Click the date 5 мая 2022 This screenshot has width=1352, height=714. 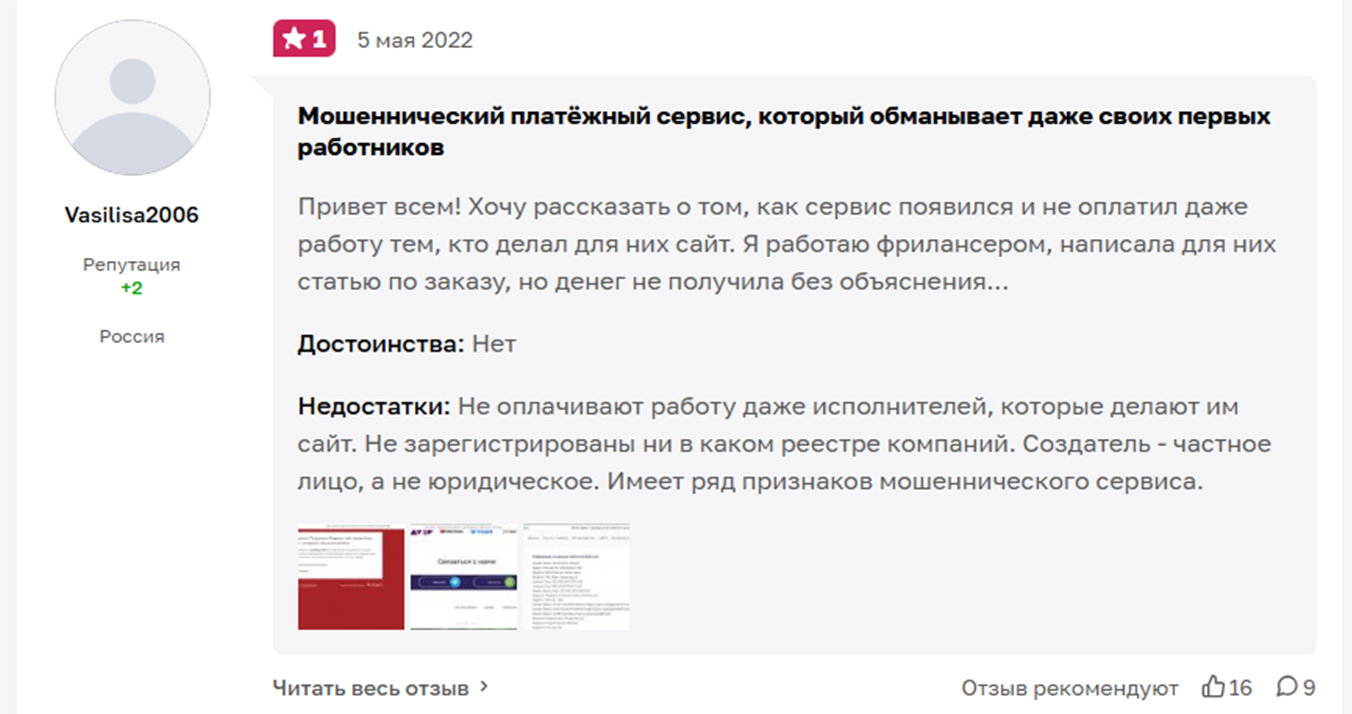tap(414, 40)
